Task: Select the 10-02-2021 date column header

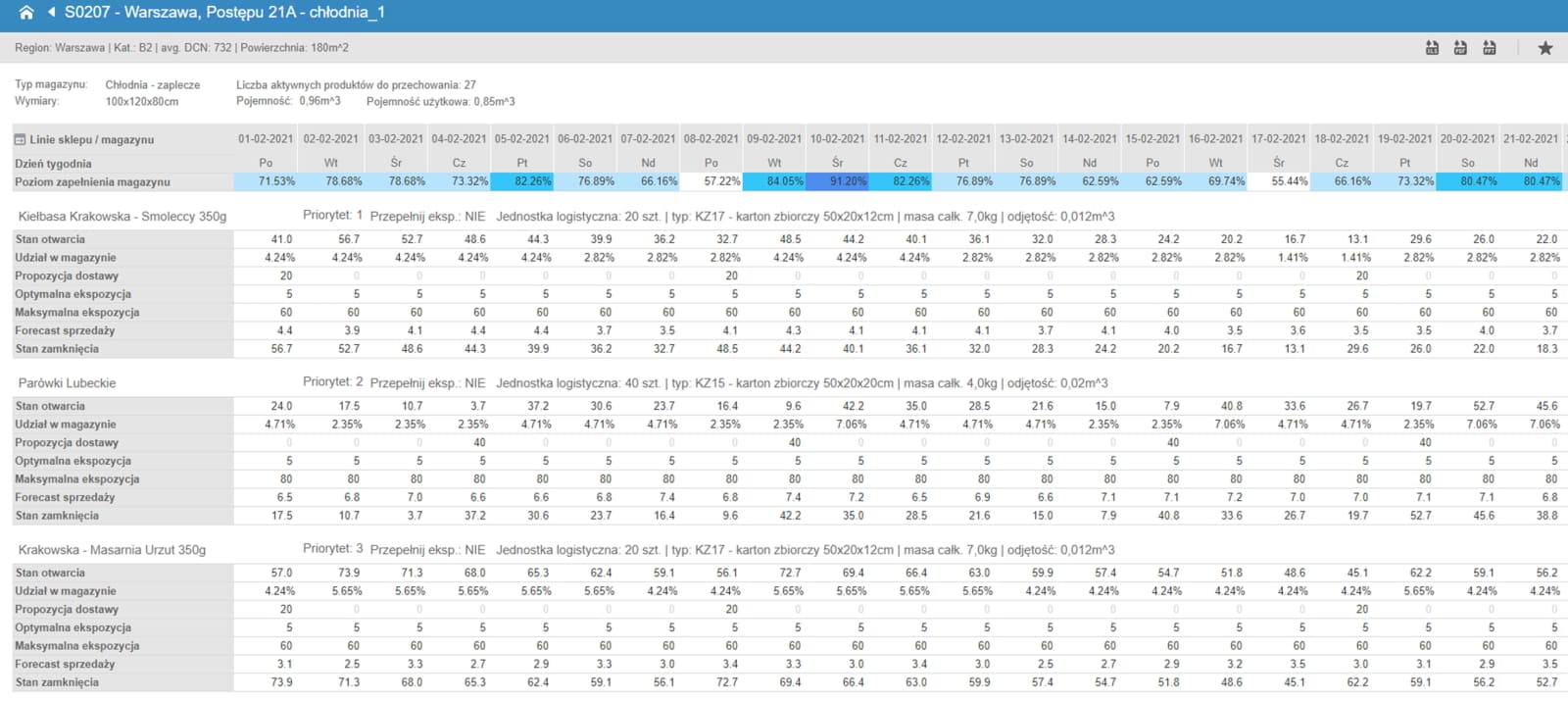Action: 837,139
